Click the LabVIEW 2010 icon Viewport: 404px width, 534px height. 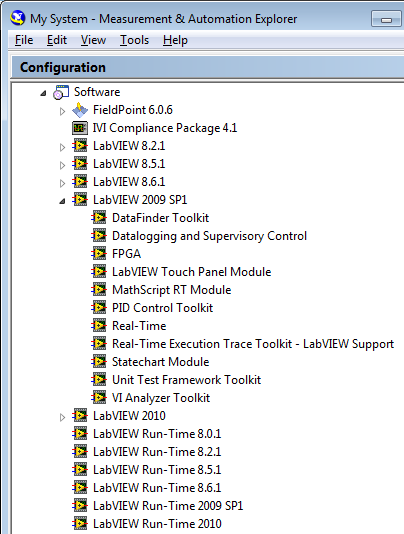[80, 416]
